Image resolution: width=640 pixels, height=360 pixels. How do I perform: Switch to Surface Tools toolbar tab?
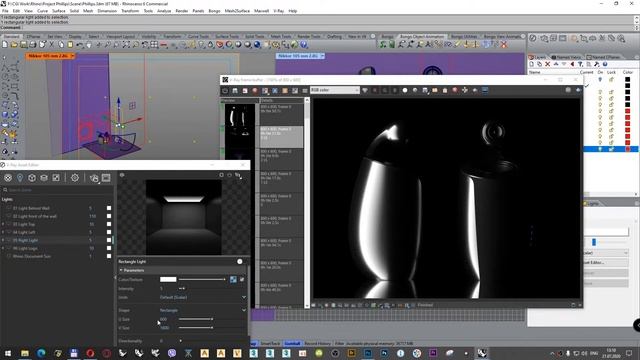pos(227,36)
